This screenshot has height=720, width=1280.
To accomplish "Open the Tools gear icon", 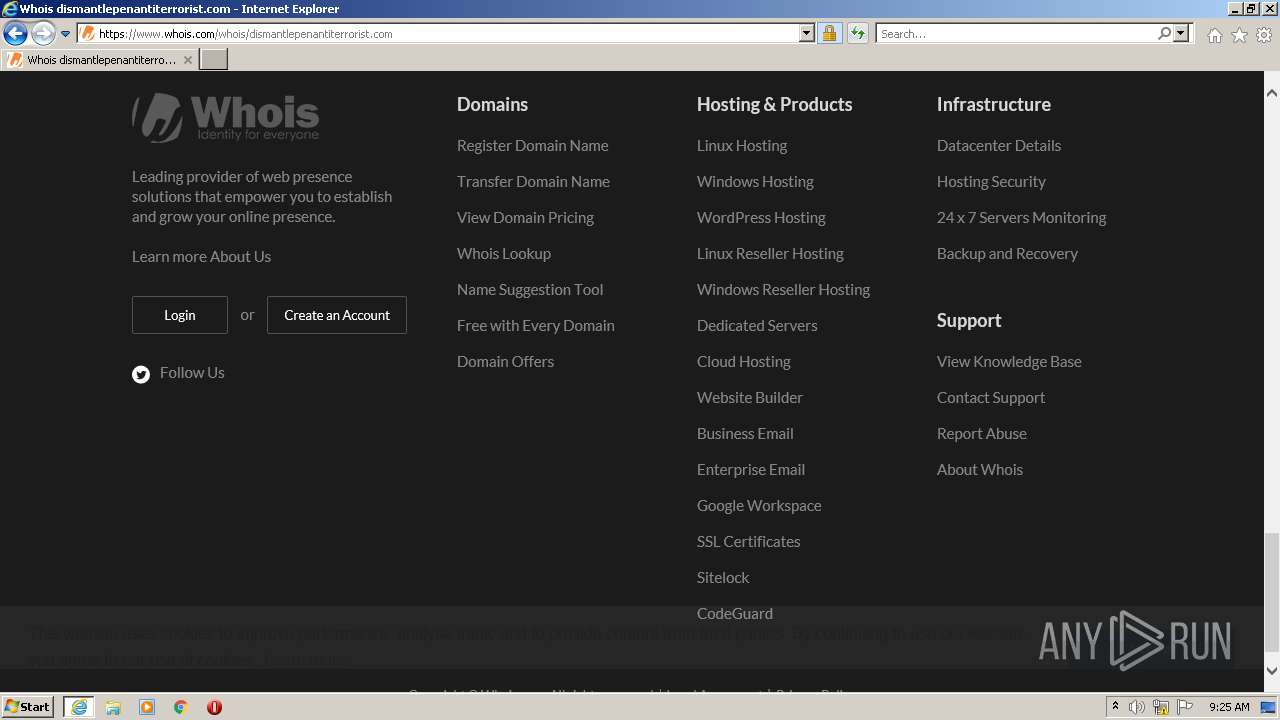I will (1264, 35).
